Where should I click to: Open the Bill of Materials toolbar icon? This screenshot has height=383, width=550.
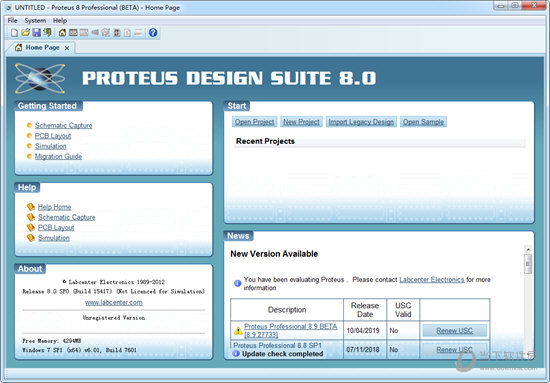click(127, 33)
